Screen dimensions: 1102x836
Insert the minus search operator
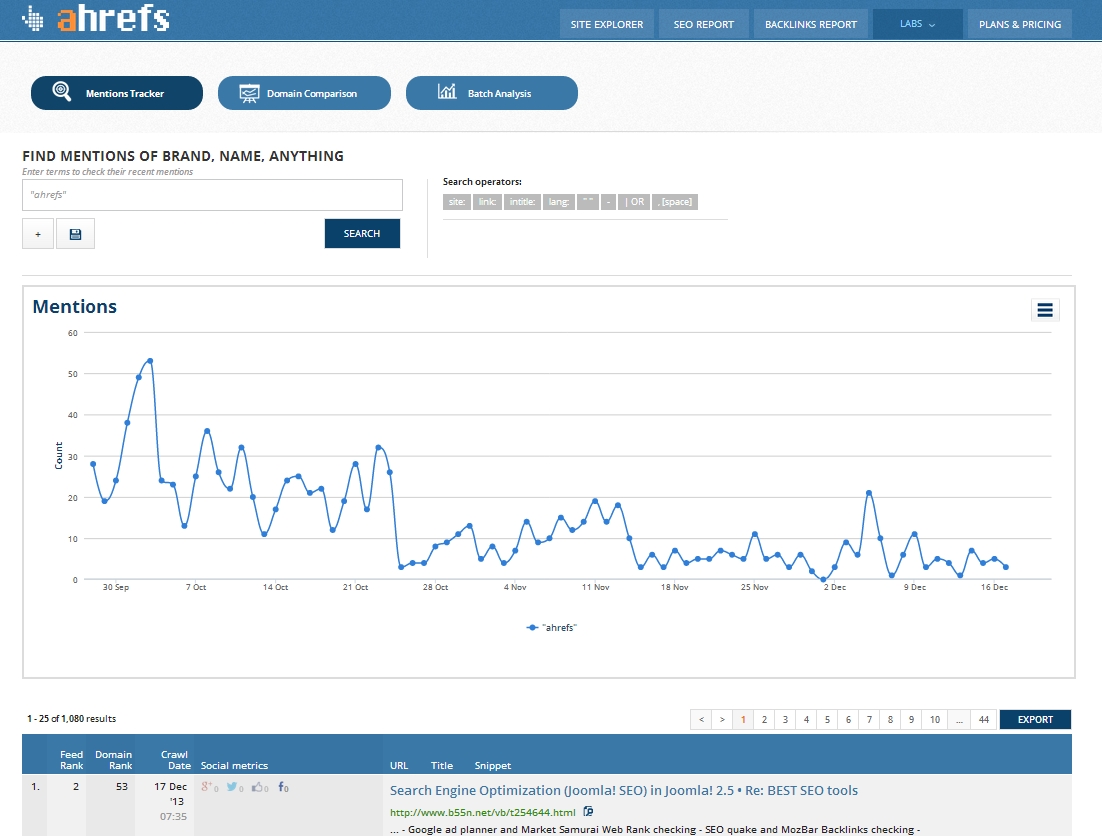pyautogui.click(x=609, y=202)
